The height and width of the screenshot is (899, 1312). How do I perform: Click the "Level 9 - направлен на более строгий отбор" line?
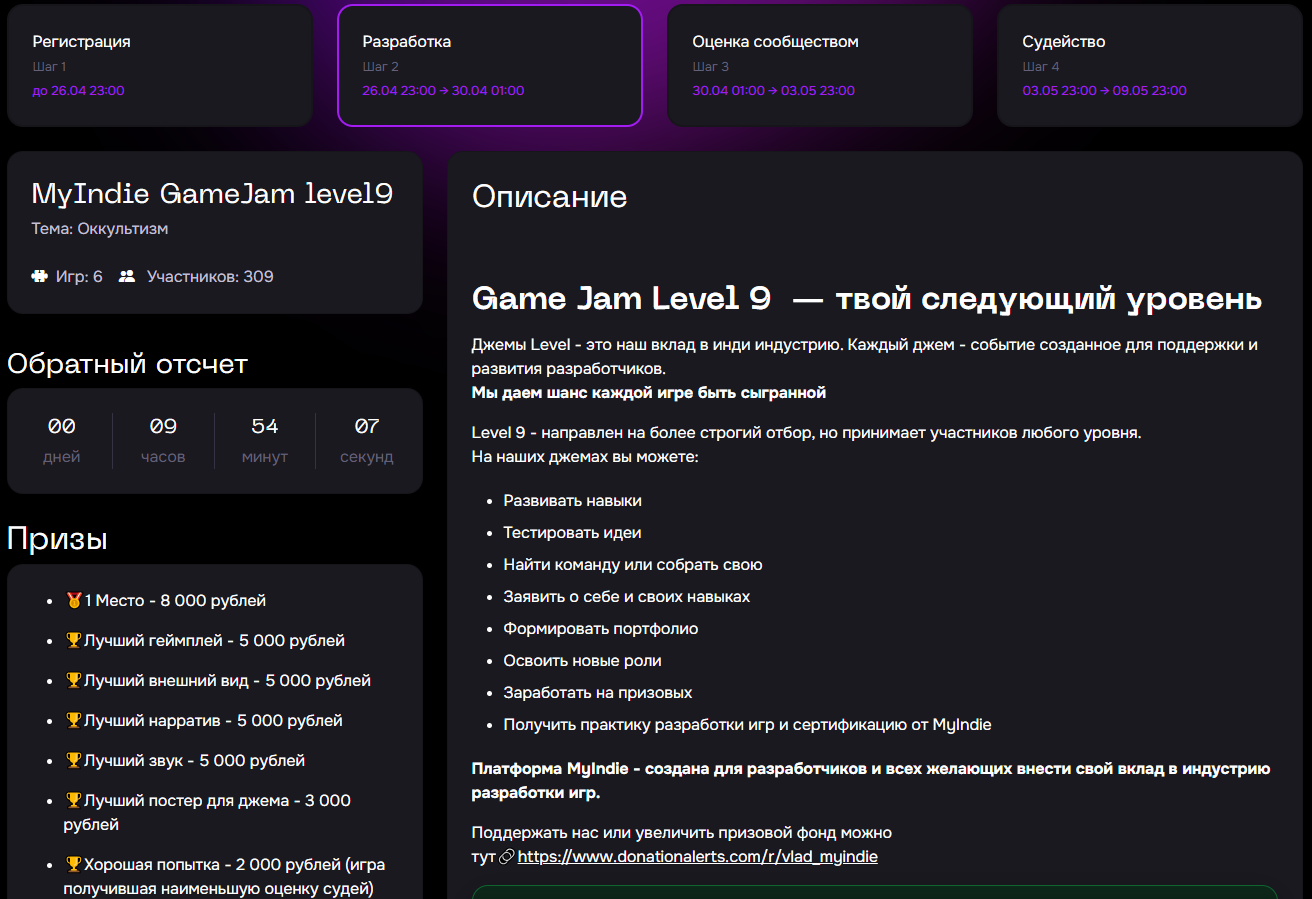click(x=806, y=433)
